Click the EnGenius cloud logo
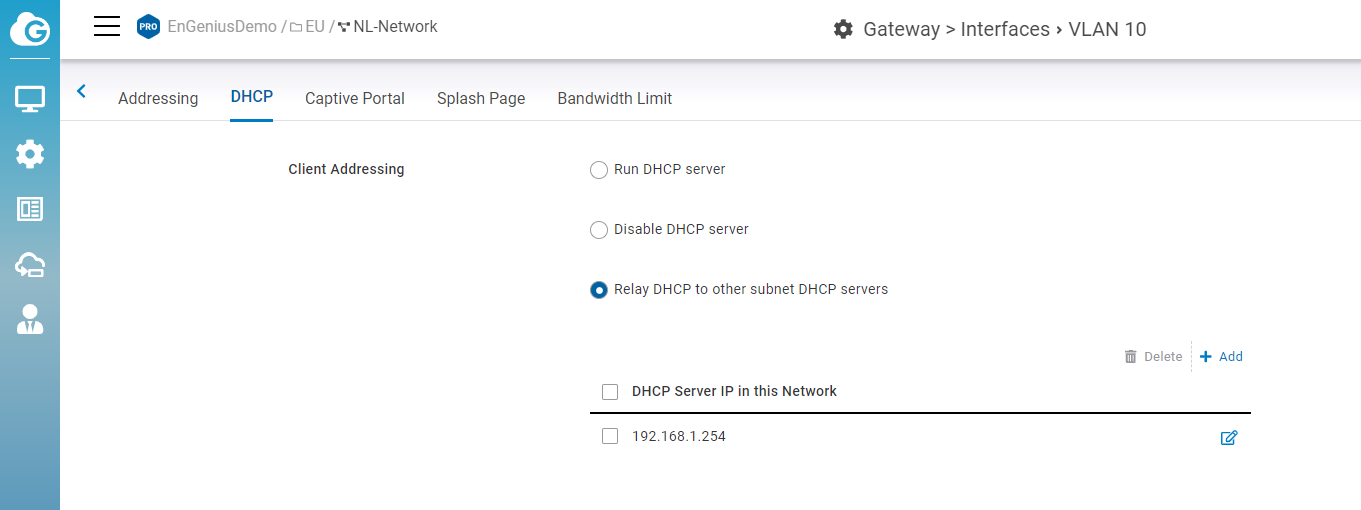Viewport: 1361px width, 510px height. click(30, 29)
